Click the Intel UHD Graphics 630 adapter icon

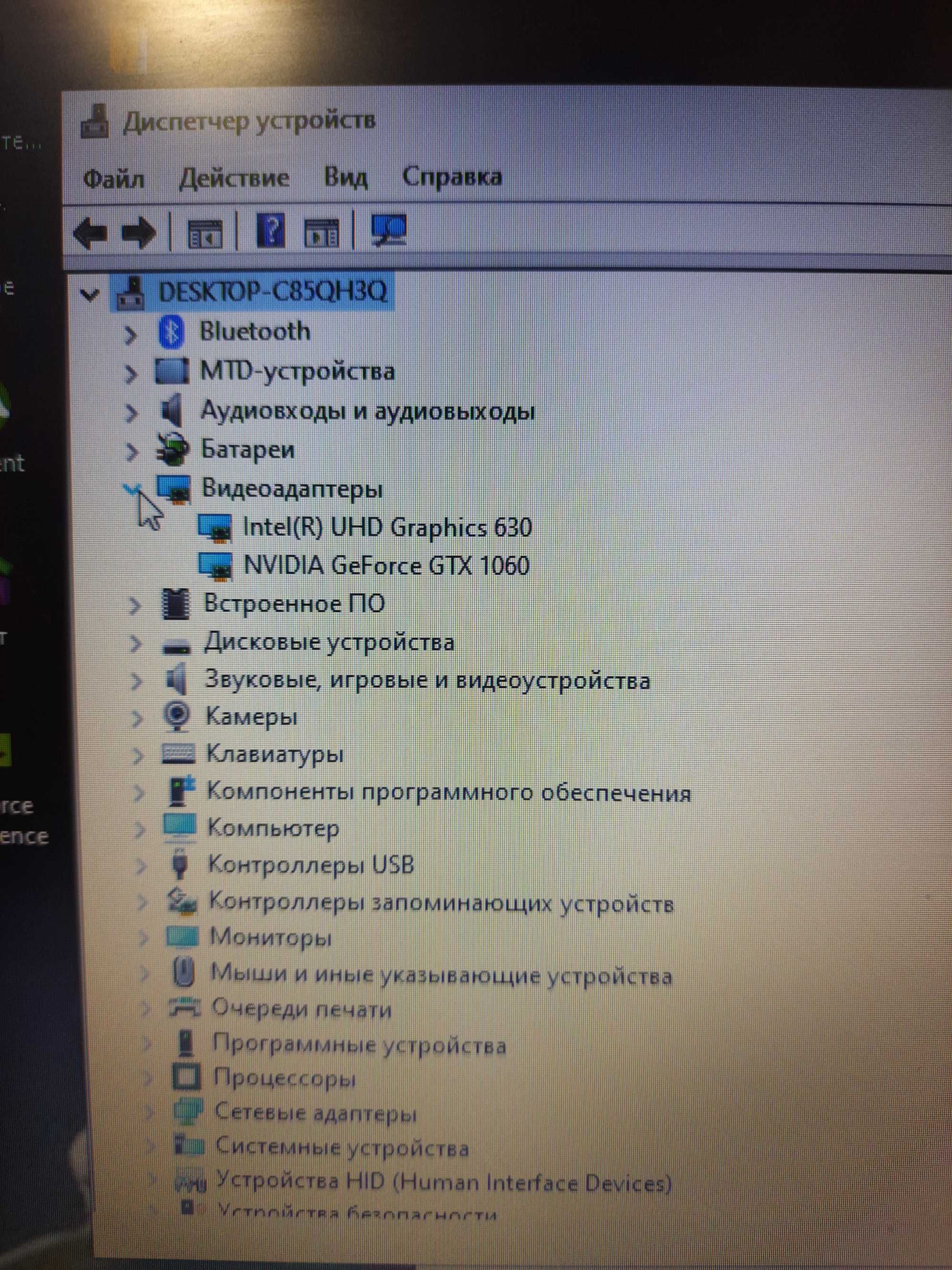pyautogui.click(x=215, y=528)
